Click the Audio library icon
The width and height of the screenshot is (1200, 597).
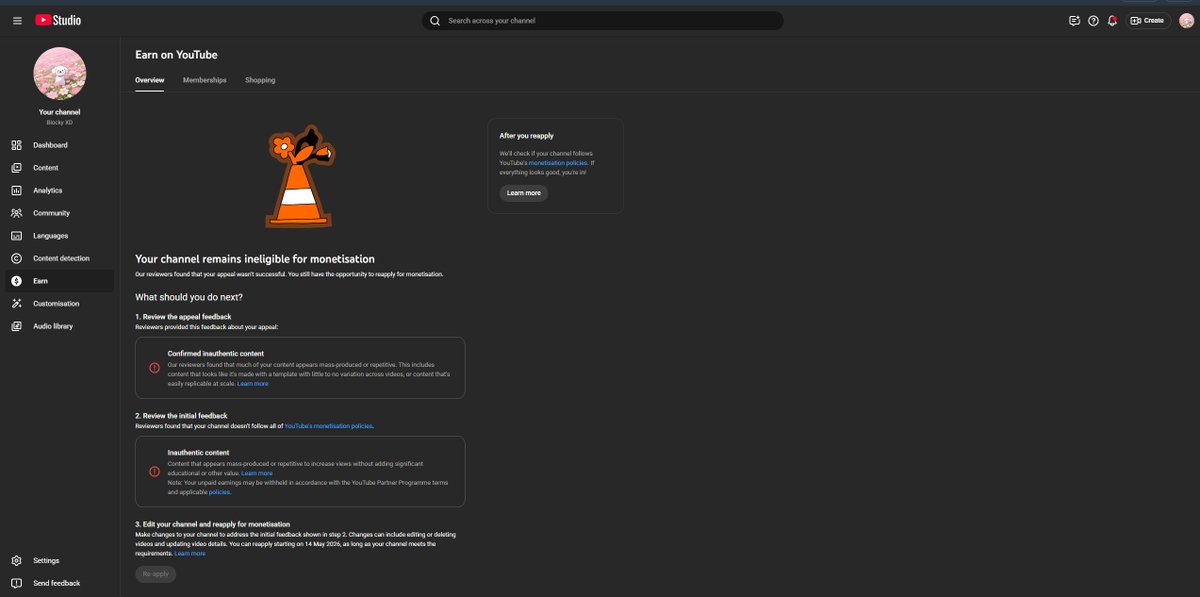click(x=17, y=326)
